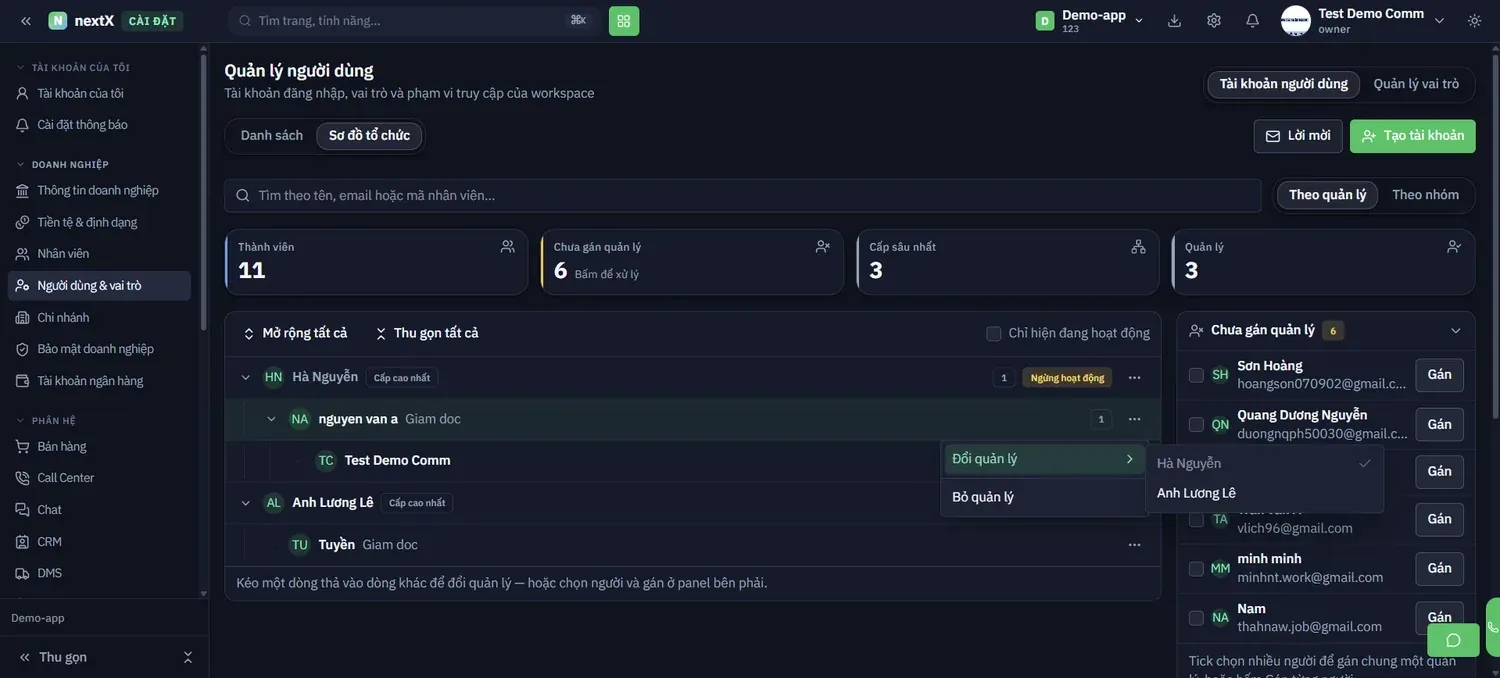Toggle the light/dark theme sun icon
Viewport: 1500px width, 678px height.
[1474, 20]
